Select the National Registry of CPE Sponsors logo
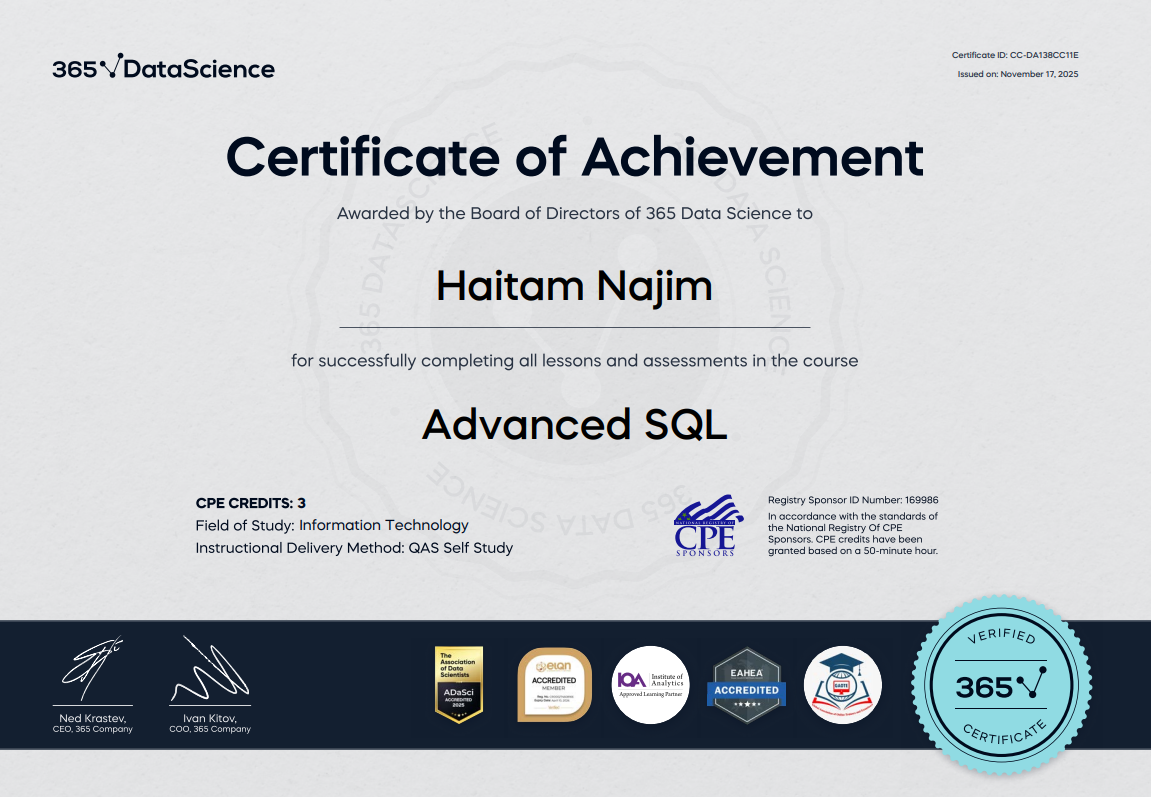Screen dimensions: 1151x797 coord(706,525)
